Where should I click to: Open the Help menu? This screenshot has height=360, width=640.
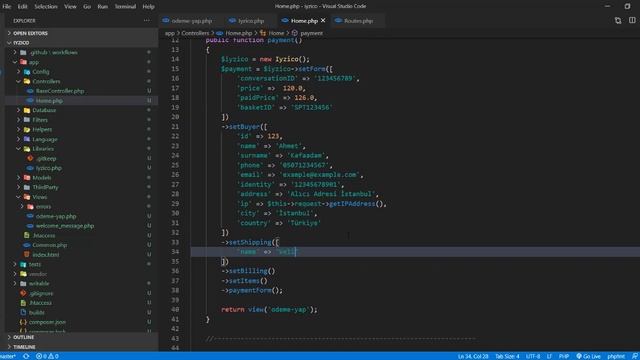[149, 7]
